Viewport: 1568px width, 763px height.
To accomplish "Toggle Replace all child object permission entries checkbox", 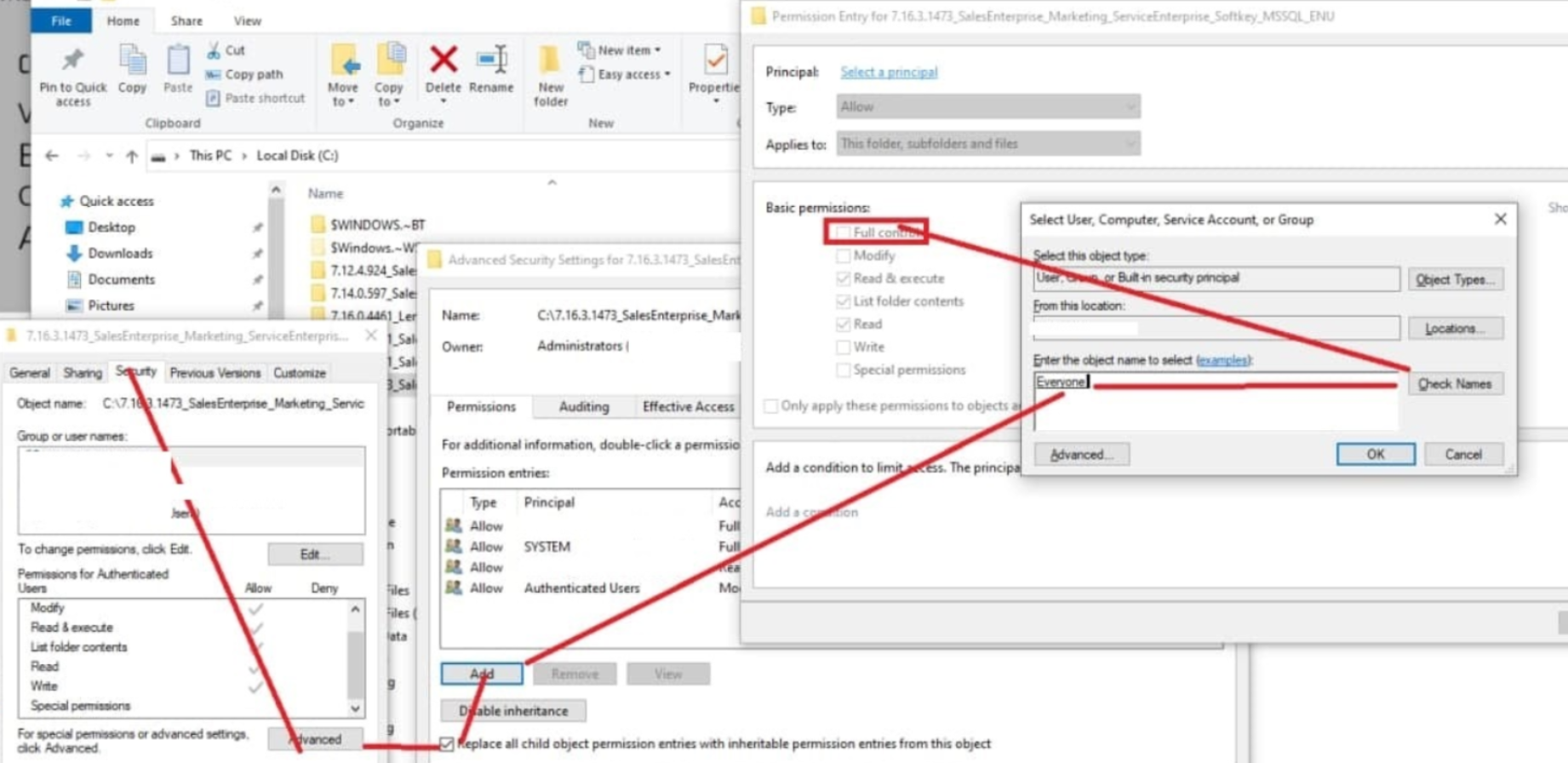I will click(447, 744).
